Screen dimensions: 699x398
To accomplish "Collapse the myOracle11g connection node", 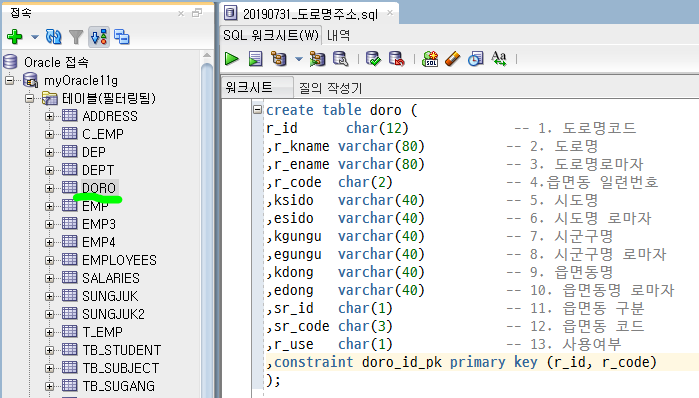I will click(x=9, y=81).
